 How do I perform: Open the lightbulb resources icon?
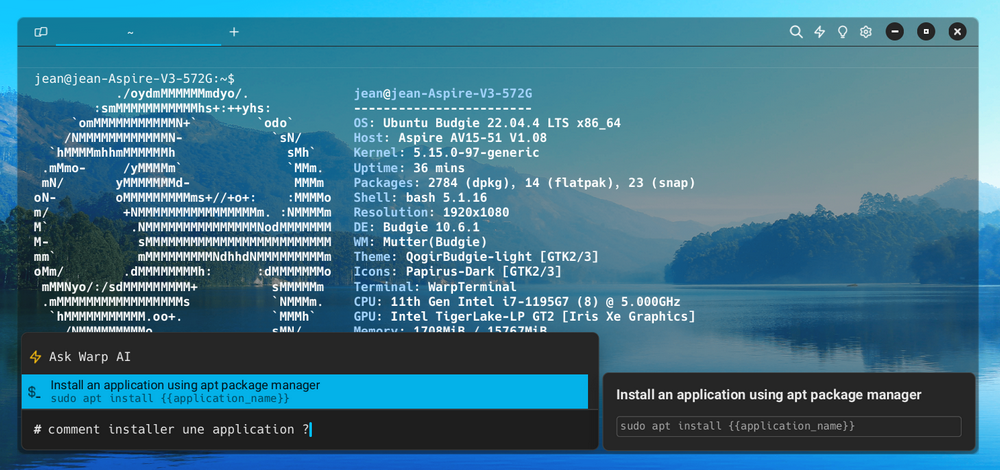[x=843, y=32]
